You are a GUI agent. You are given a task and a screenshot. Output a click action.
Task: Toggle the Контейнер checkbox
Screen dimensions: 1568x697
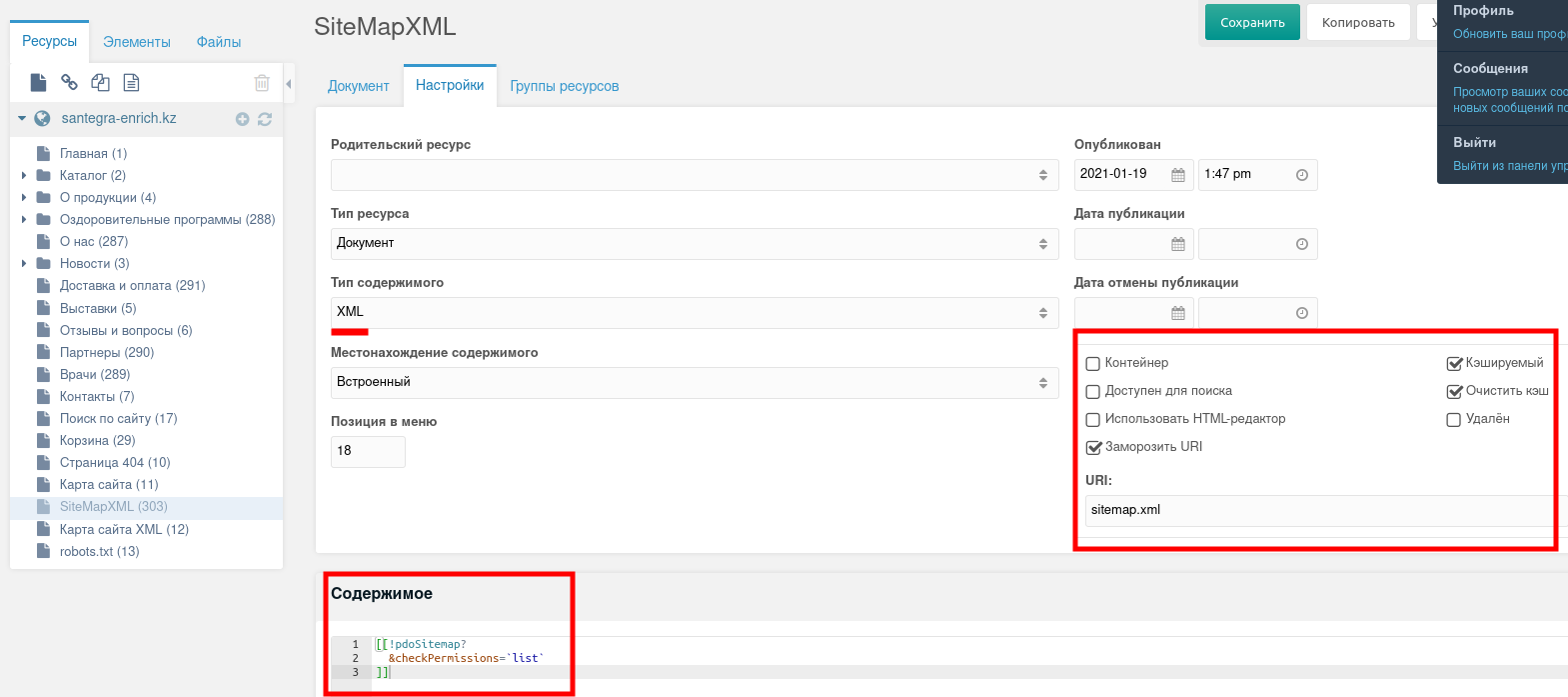coord(1093,364)
